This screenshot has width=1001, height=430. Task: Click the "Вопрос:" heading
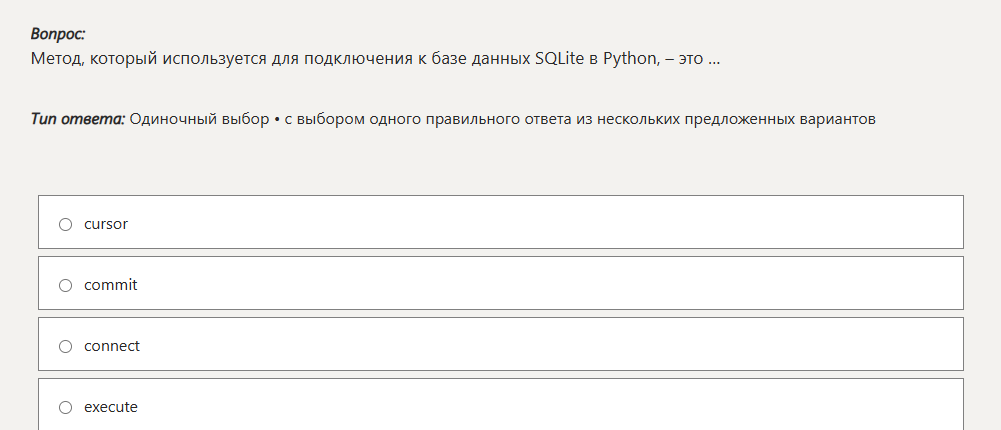(x=58, y=34)
